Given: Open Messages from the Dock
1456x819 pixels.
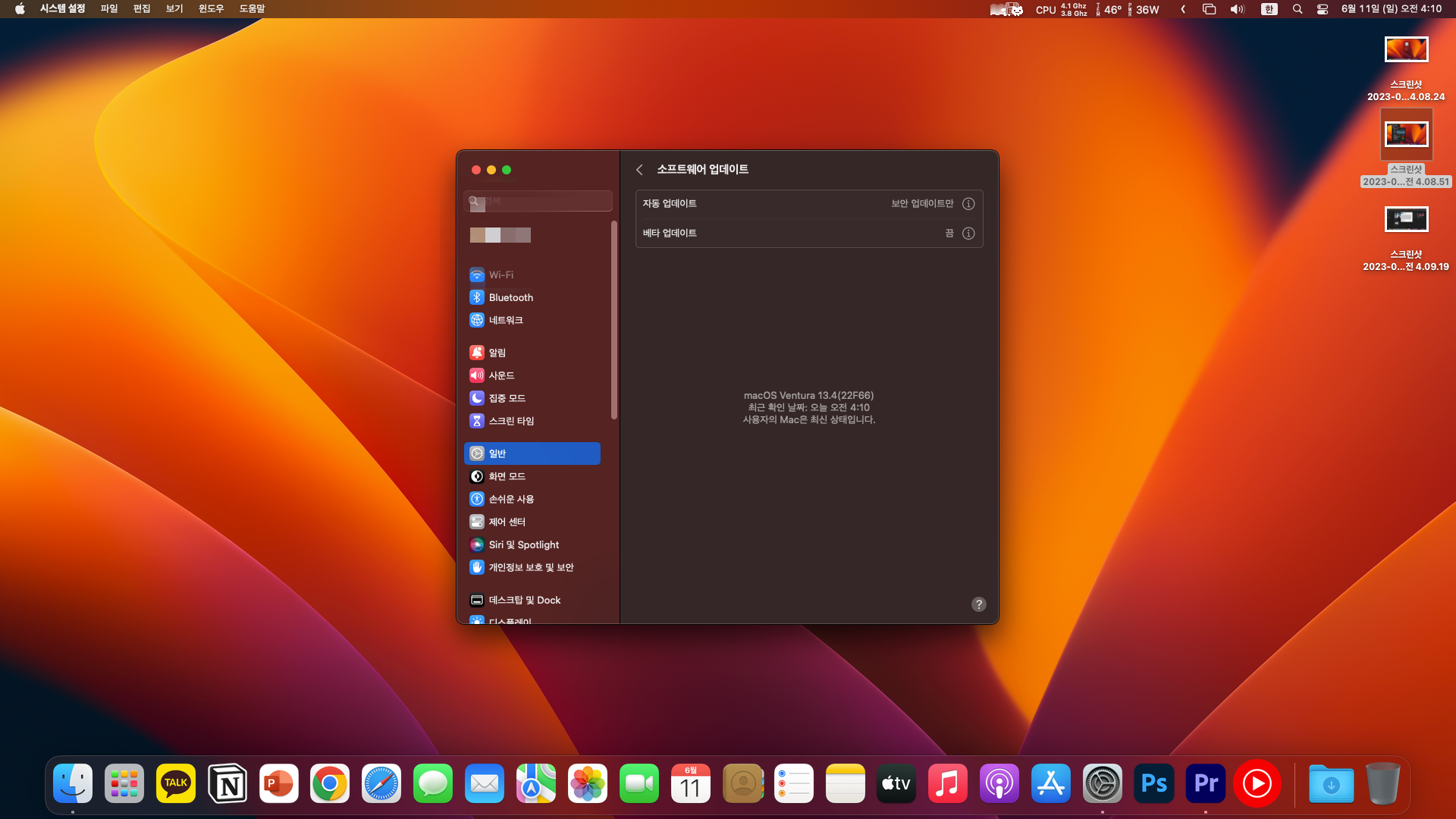Looking at the screenshot, I should coord(433,783).
